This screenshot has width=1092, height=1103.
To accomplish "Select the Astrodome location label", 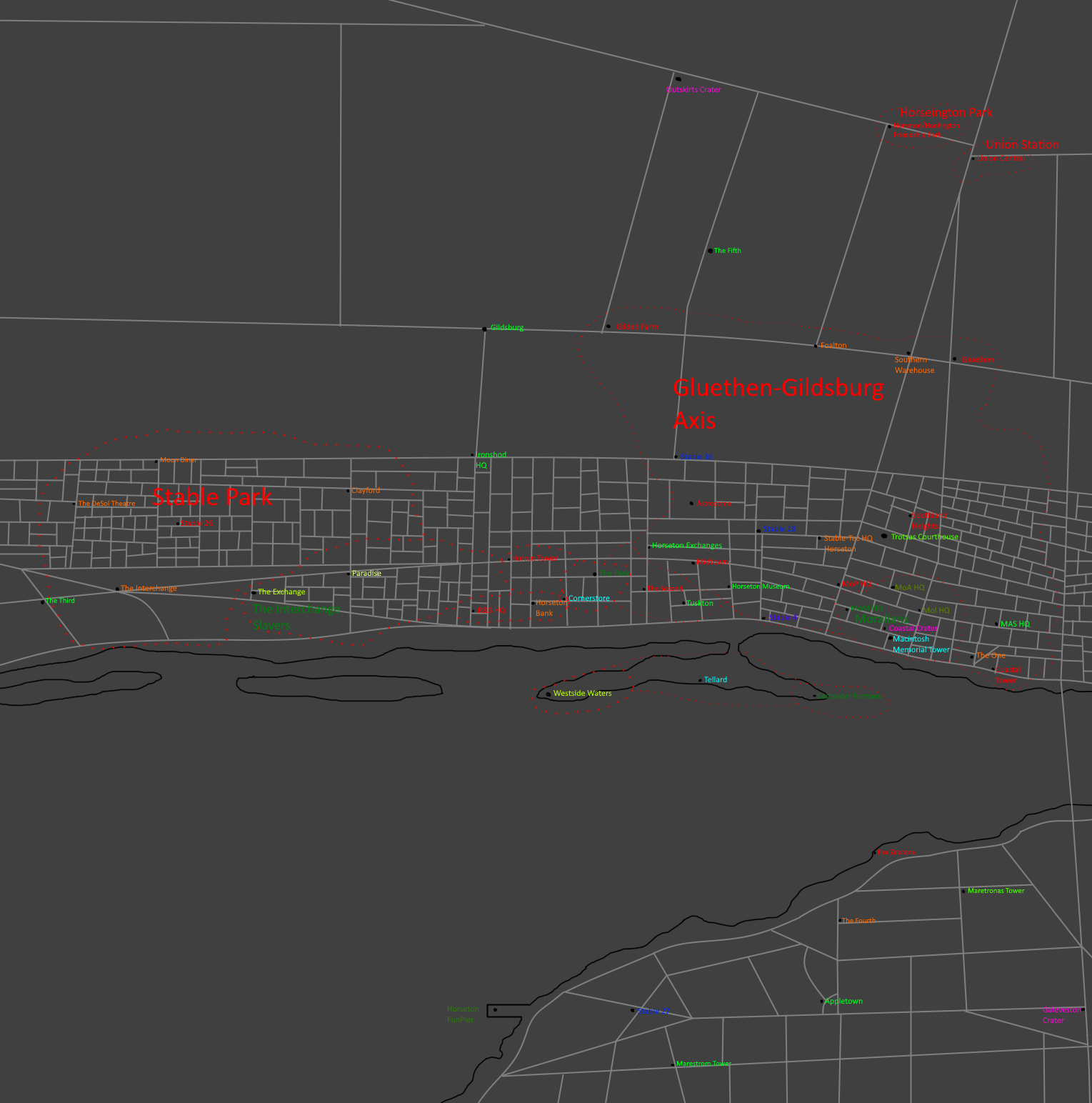I will pos(713,504).
